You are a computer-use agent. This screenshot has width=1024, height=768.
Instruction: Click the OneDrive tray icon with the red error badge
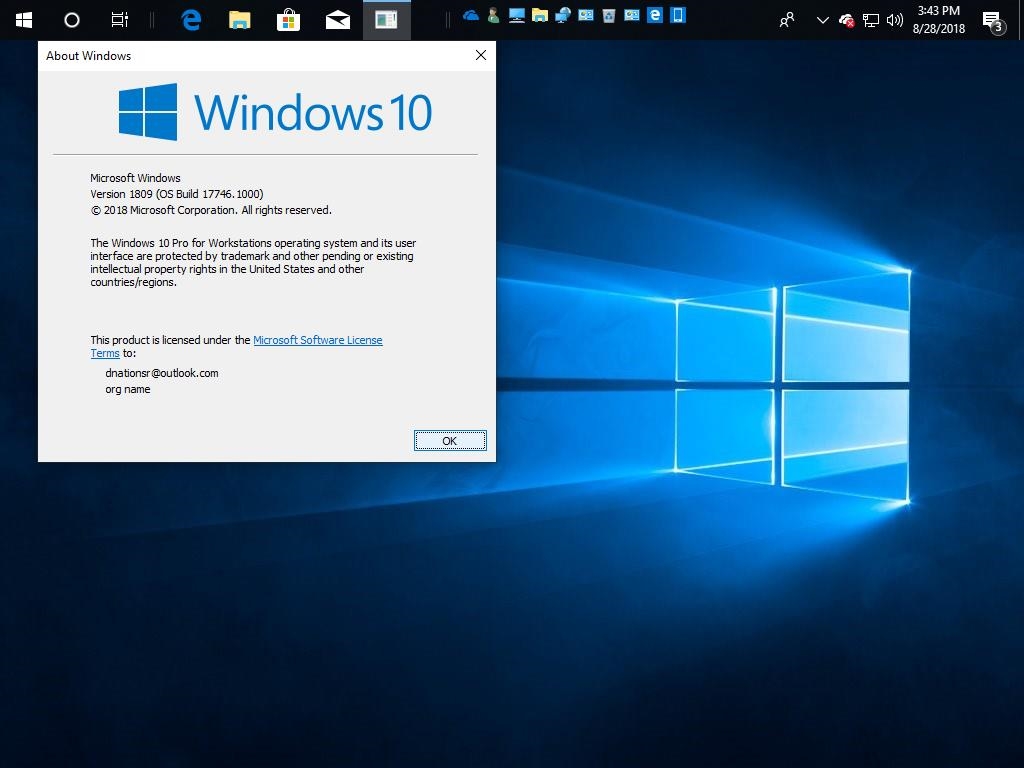846,20
